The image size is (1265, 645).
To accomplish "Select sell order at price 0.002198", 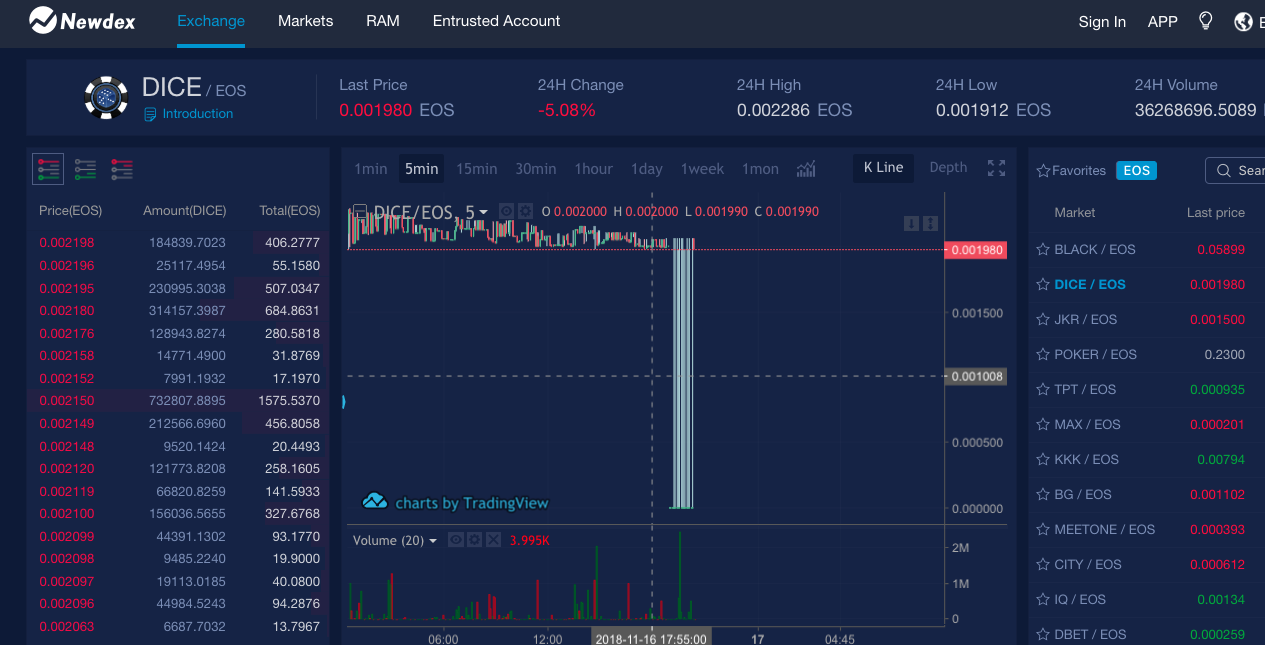I will click(179, 243).
